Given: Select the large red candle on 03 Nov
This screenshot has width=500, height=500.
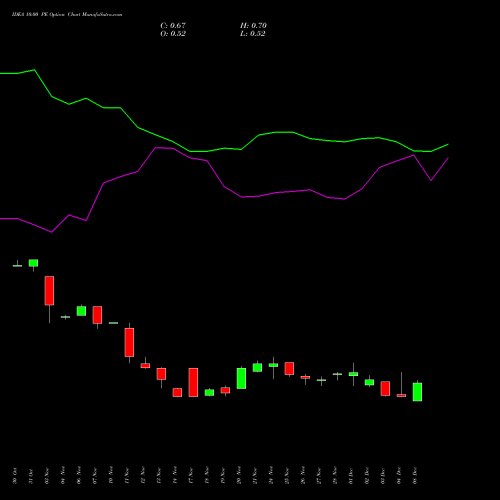Looking at the screenshot, I should tap(49, 290).
